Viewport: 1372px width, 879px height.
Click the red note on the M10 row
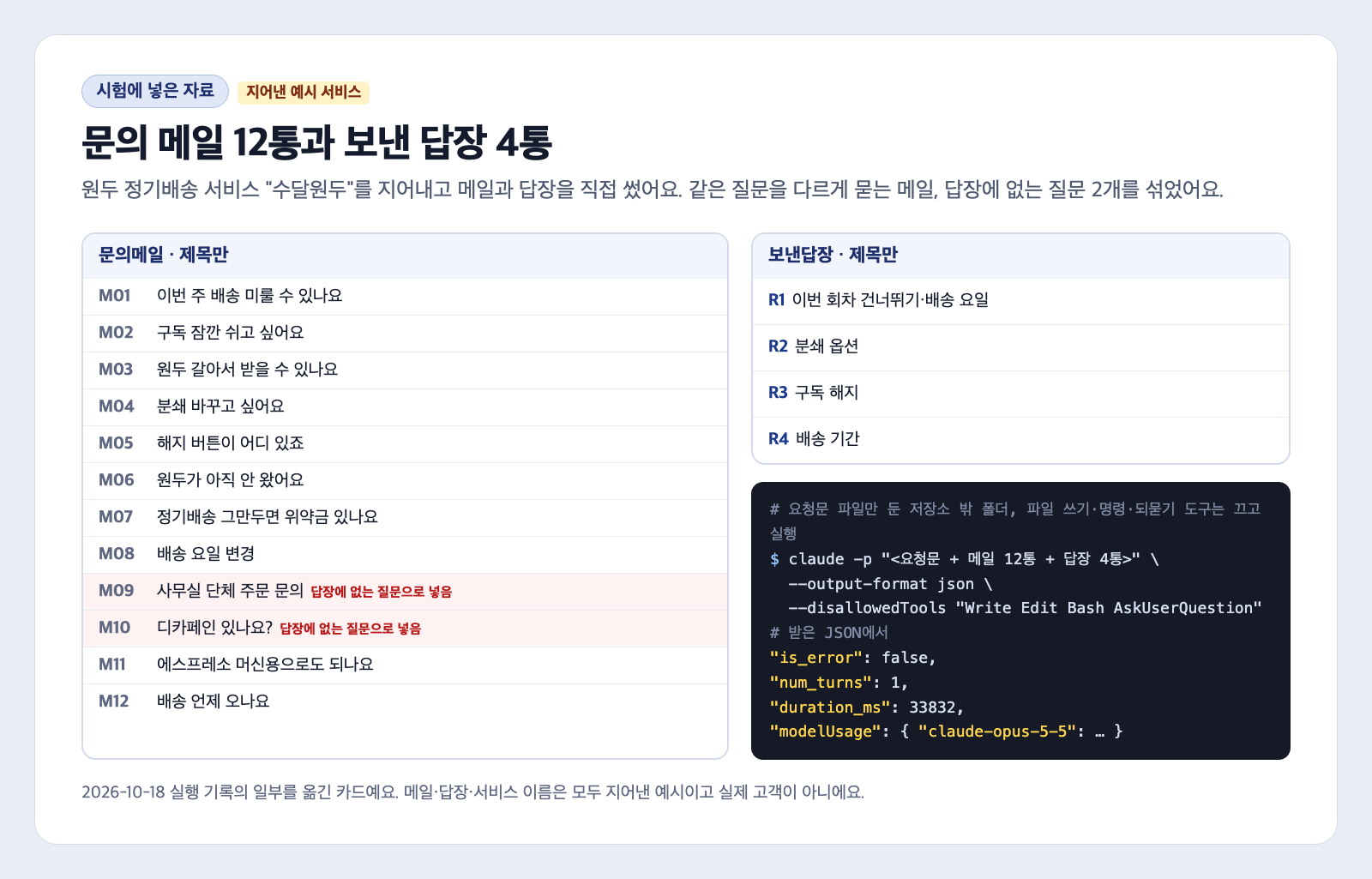click(x=351, y=629)
